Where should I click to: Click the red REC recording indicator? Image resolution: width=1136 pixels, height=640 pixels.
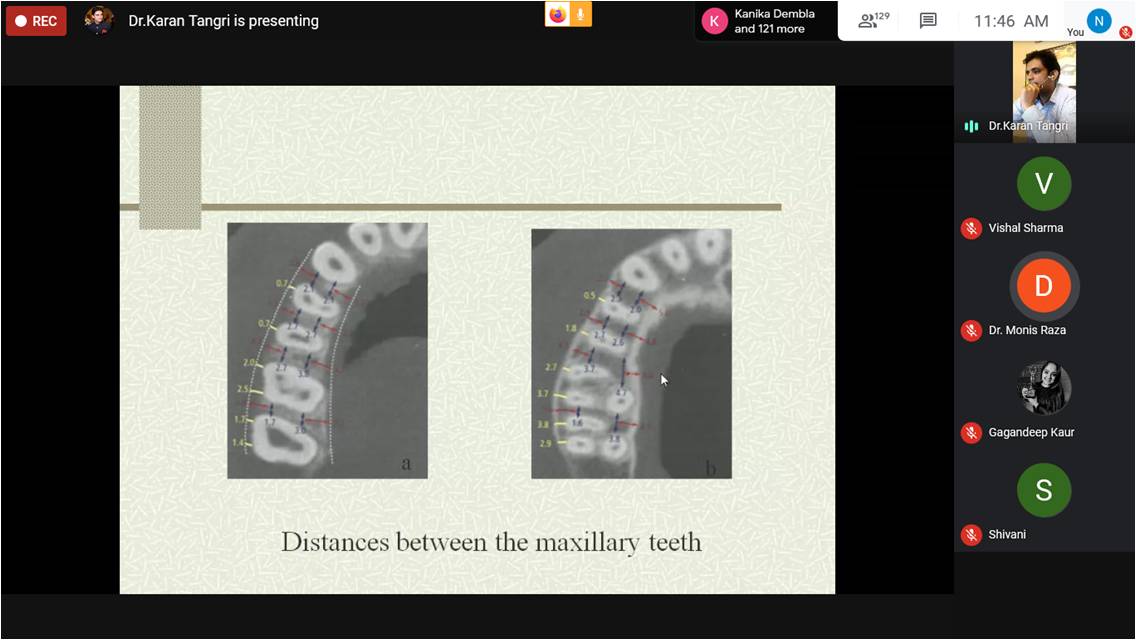(x=36, y=21)
